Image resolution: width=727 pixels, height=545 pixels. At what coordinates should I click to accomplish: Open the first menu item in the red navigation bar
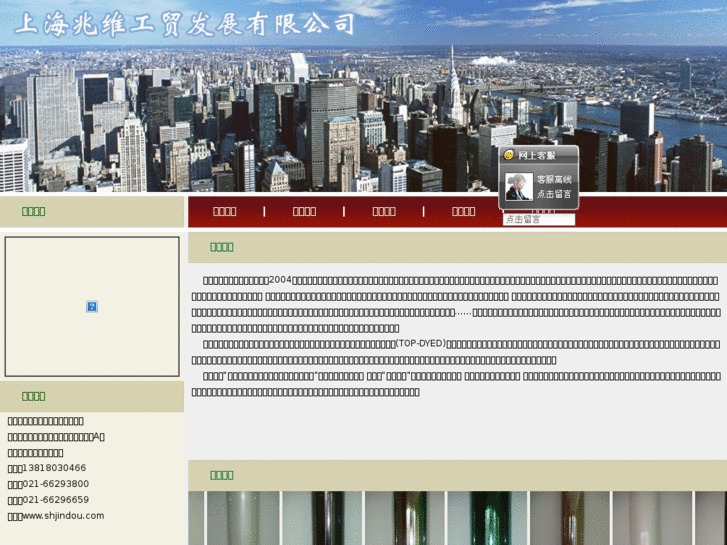pos(224,212)
